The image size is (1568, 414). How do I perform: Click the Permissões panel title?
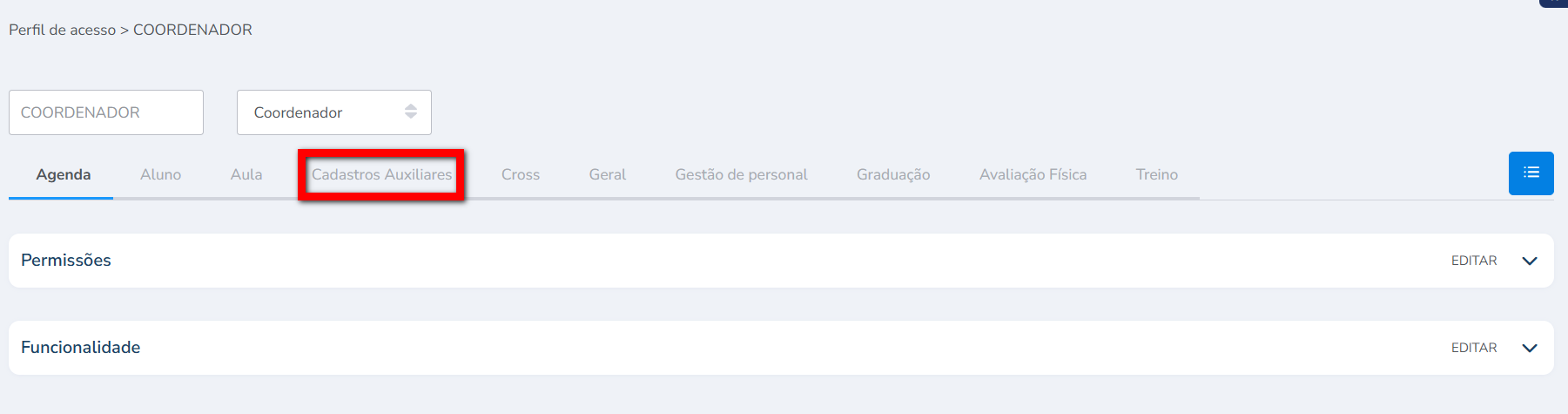point(66,261)
